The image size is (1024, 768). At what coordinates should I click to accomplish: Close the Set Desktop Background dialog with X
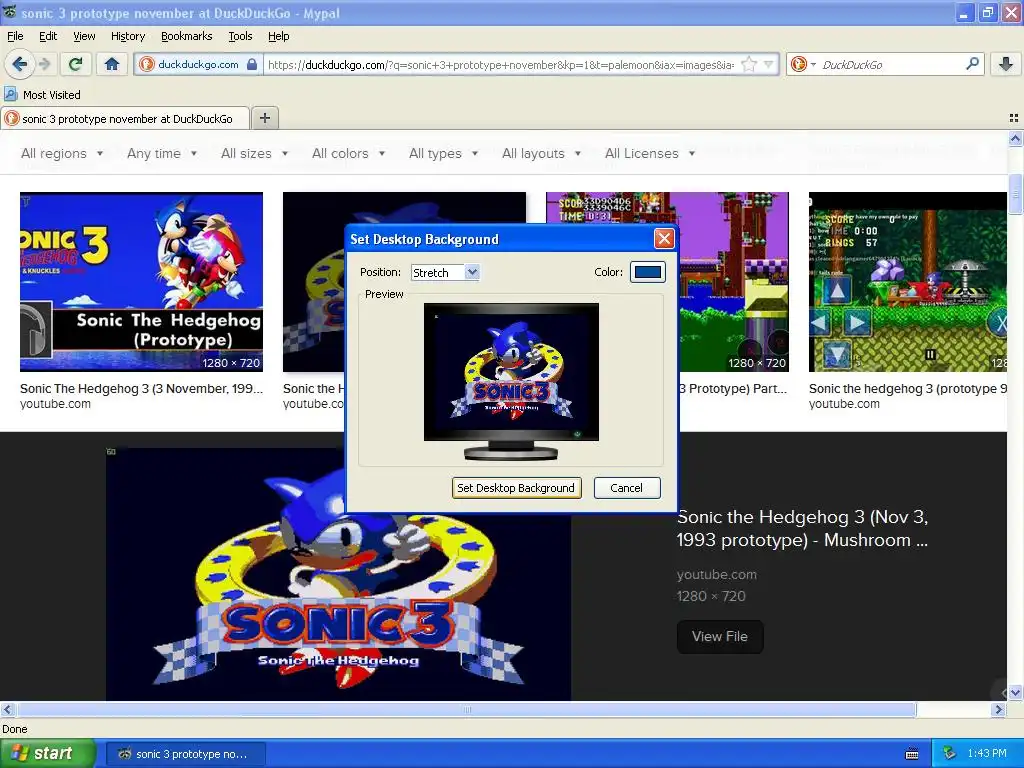pos(664,238)
